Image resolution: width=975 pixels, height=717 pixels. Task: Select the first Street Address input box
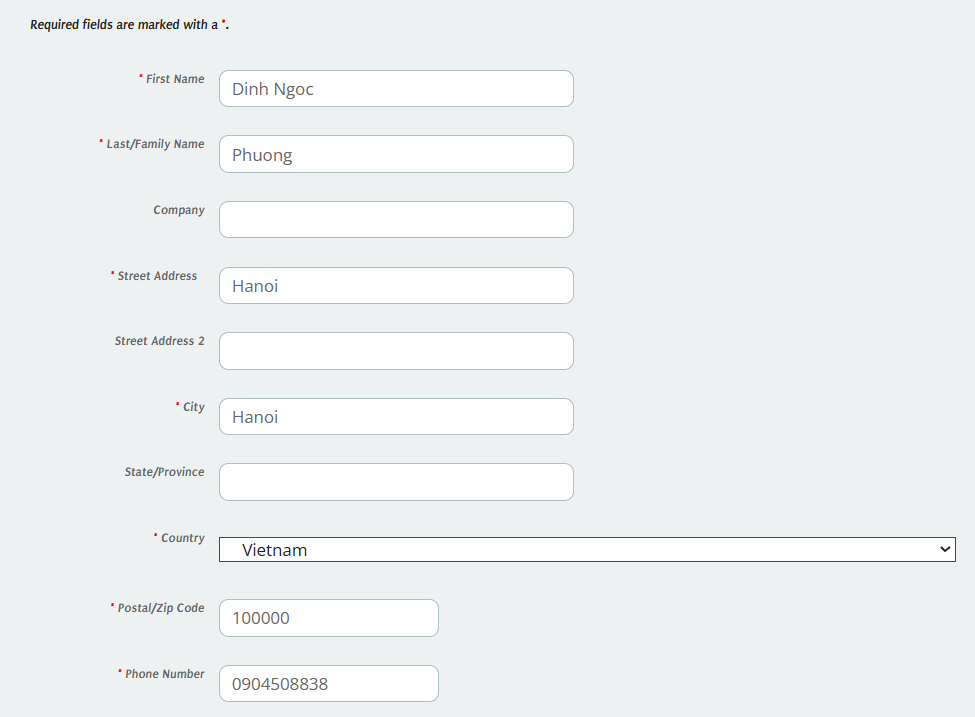(396, 286)
